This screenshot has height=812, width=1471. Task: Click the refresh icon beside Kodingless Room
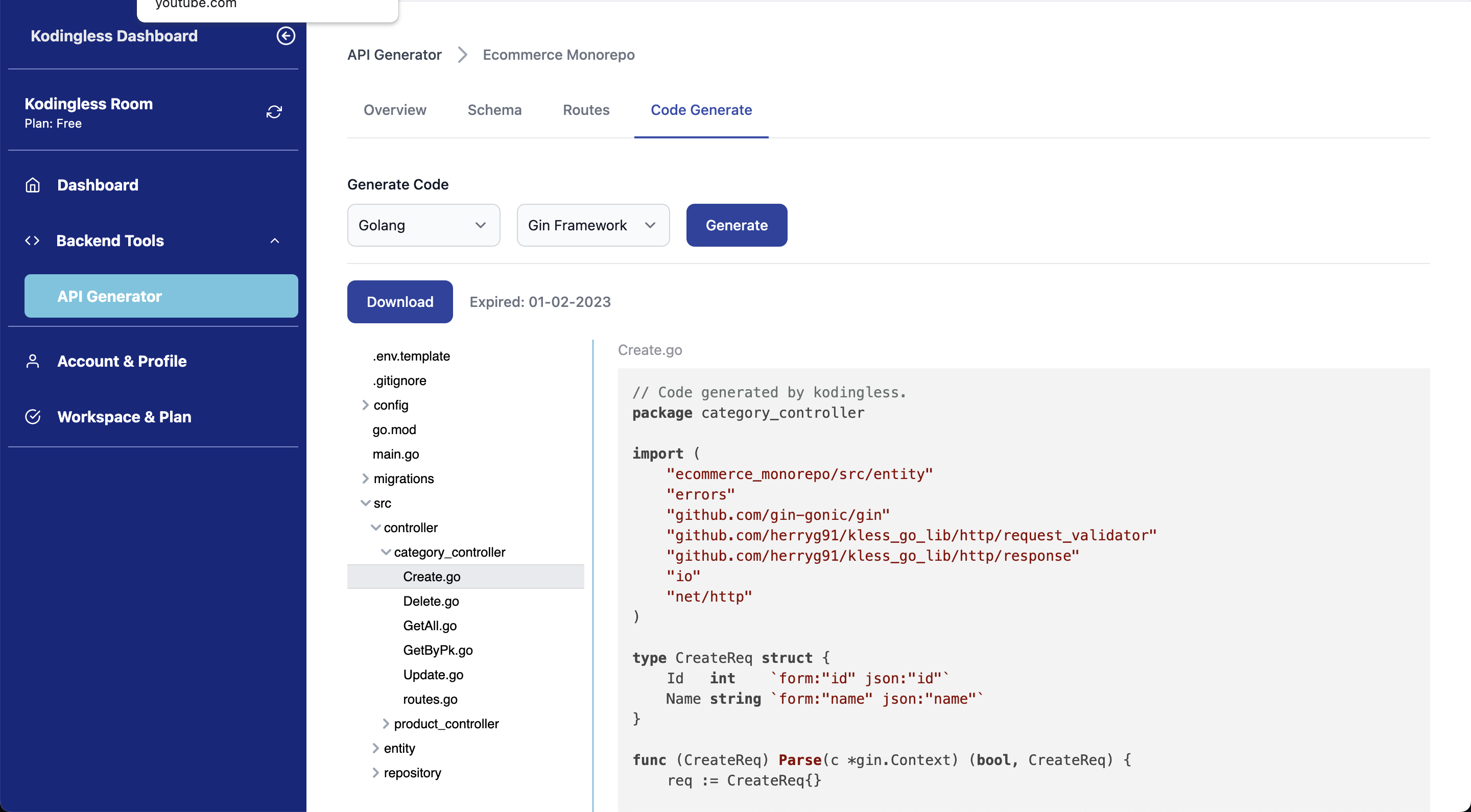(x=274, y=112)
